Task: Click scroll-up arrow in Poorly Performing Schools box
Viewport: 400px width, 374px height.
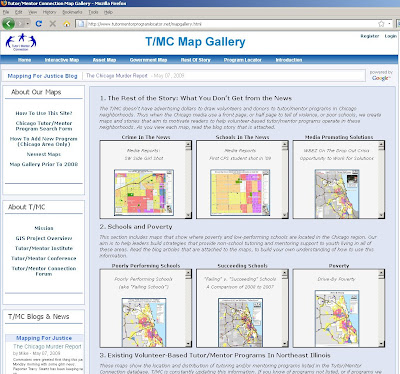Action: pyautogui.click(x=188, y=273)
